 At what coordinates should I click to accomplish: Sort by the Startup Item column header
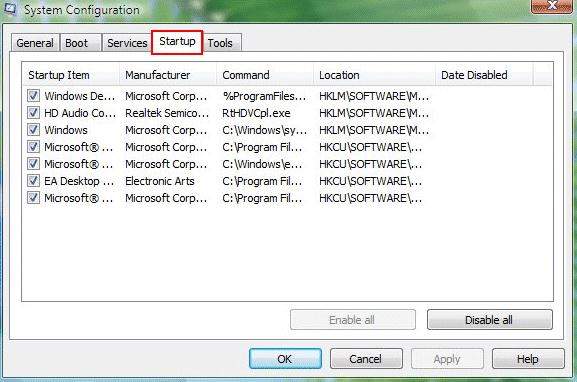pos(71,75)
